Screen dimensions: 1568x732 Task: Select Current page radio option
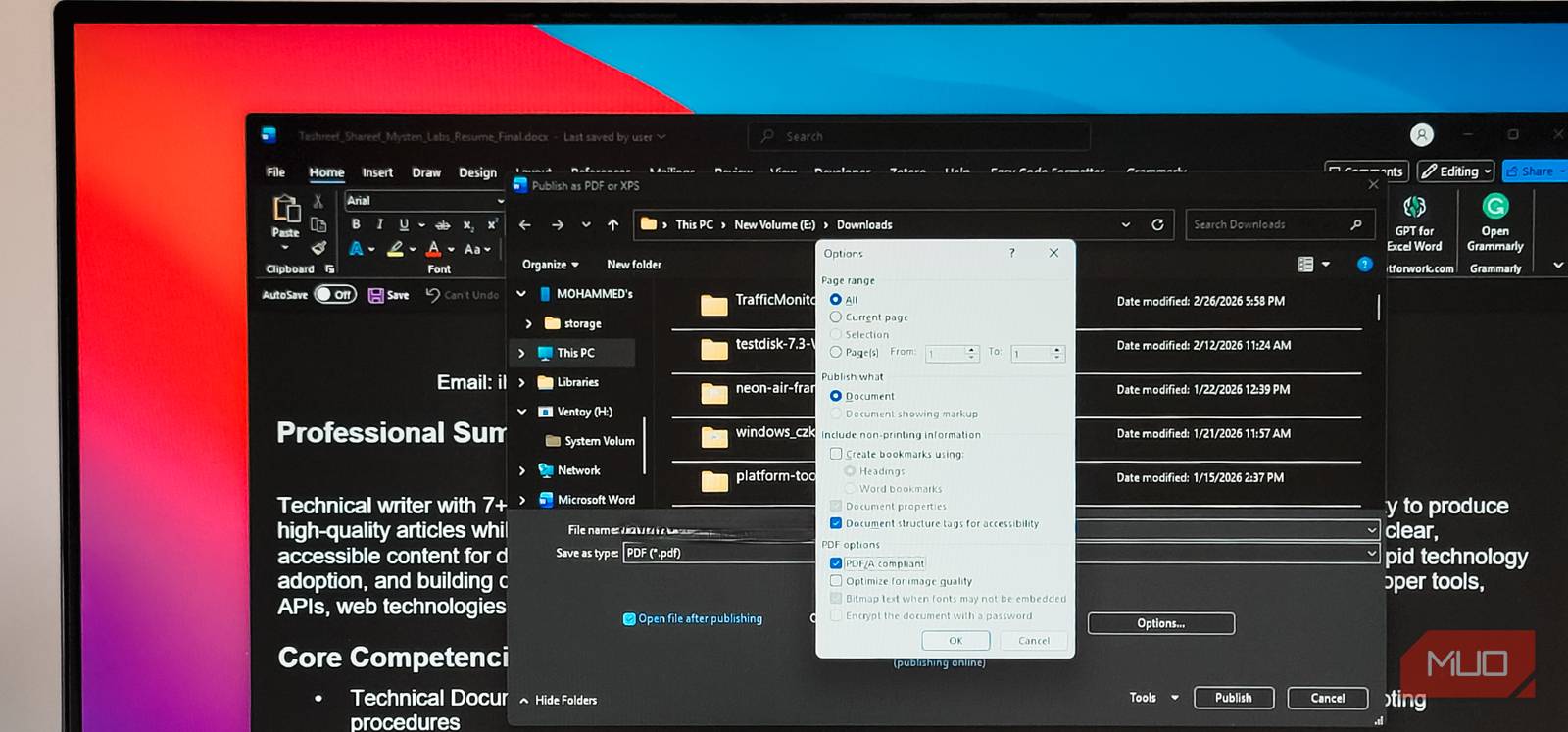coord(836,317)
